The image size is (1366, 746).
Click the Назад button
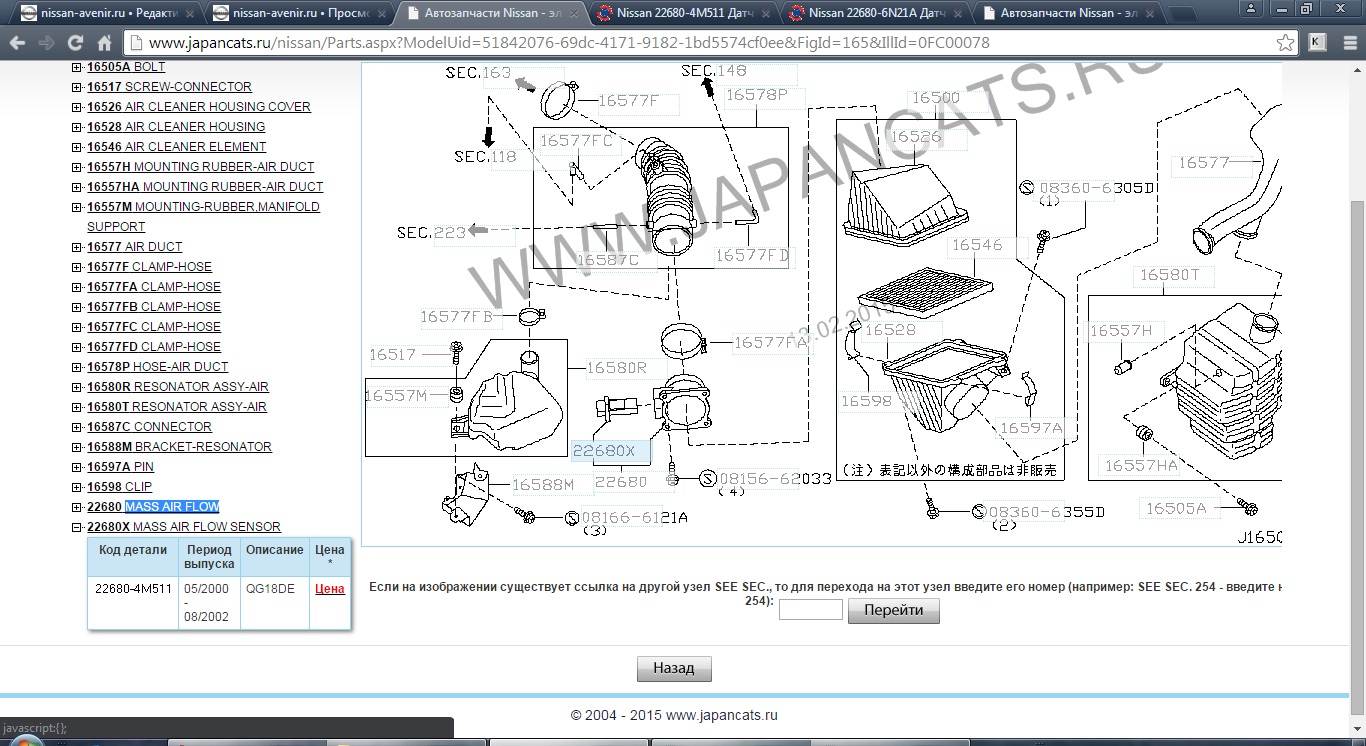[674, 668]
